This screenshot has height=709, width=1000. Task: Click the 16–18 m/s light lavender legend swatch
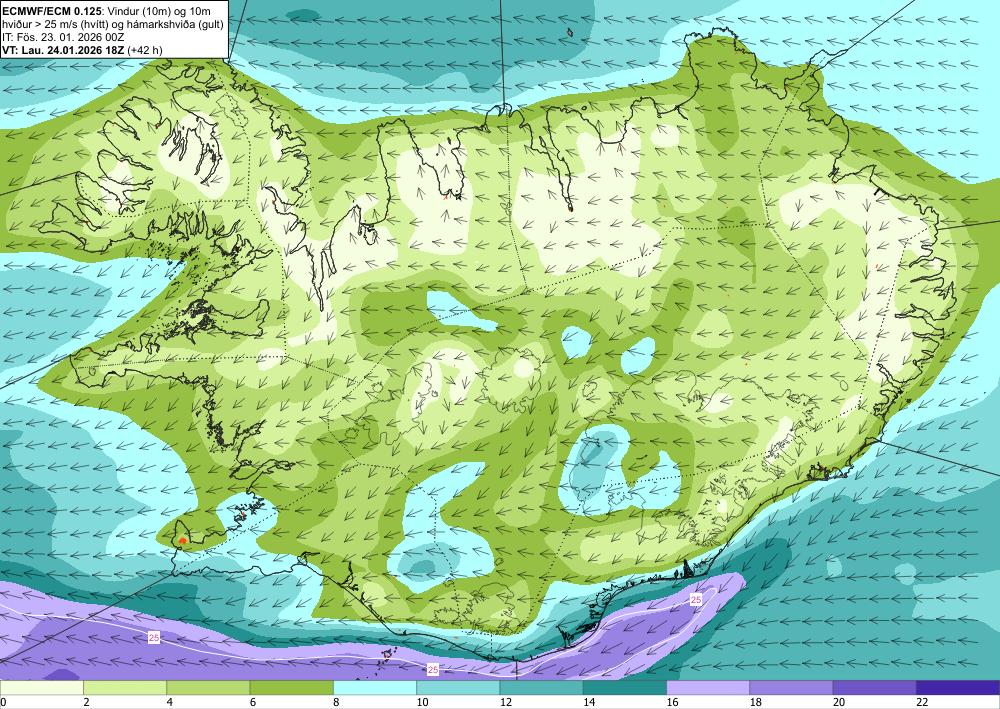click(x=708, y=688)
